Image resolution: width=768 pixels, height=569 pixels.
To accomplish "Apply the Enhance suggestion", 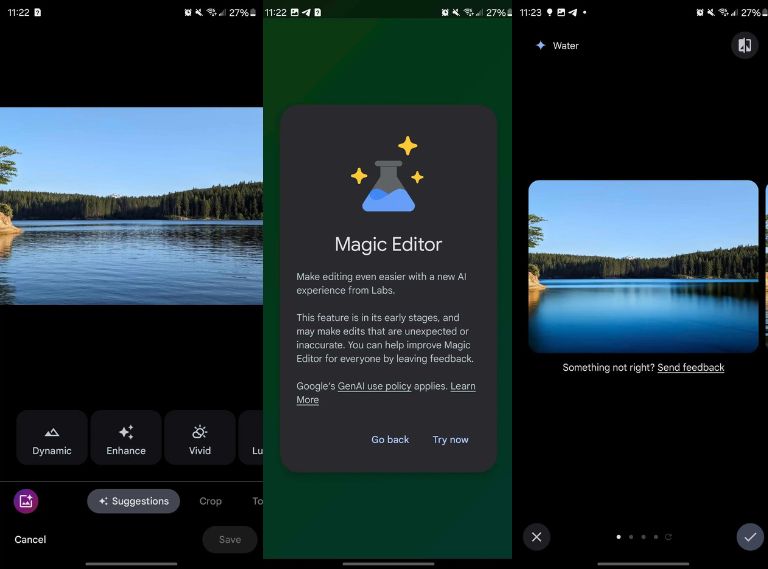I will click(x=126, y=438).
